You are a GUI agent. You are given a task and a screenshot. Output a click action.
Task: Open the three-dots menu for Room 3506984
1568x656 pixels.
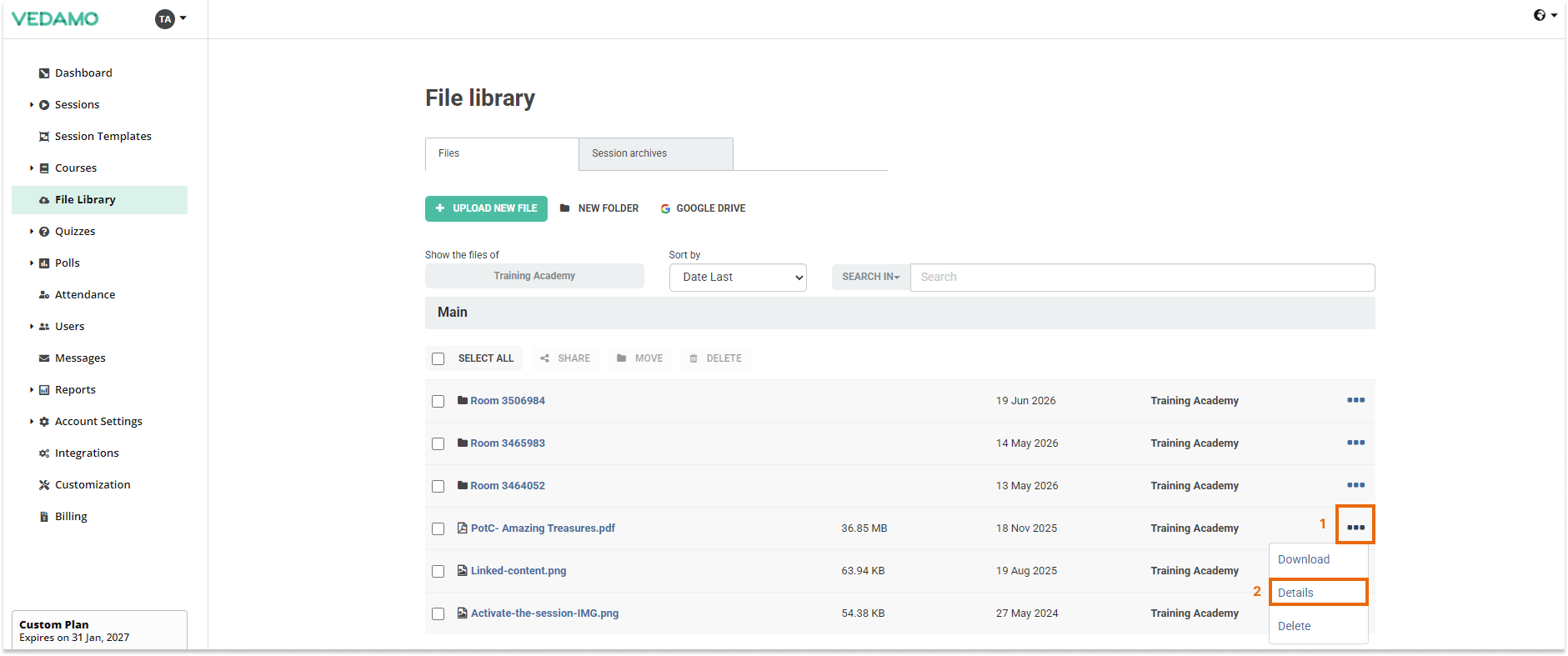coord(1356,400)
